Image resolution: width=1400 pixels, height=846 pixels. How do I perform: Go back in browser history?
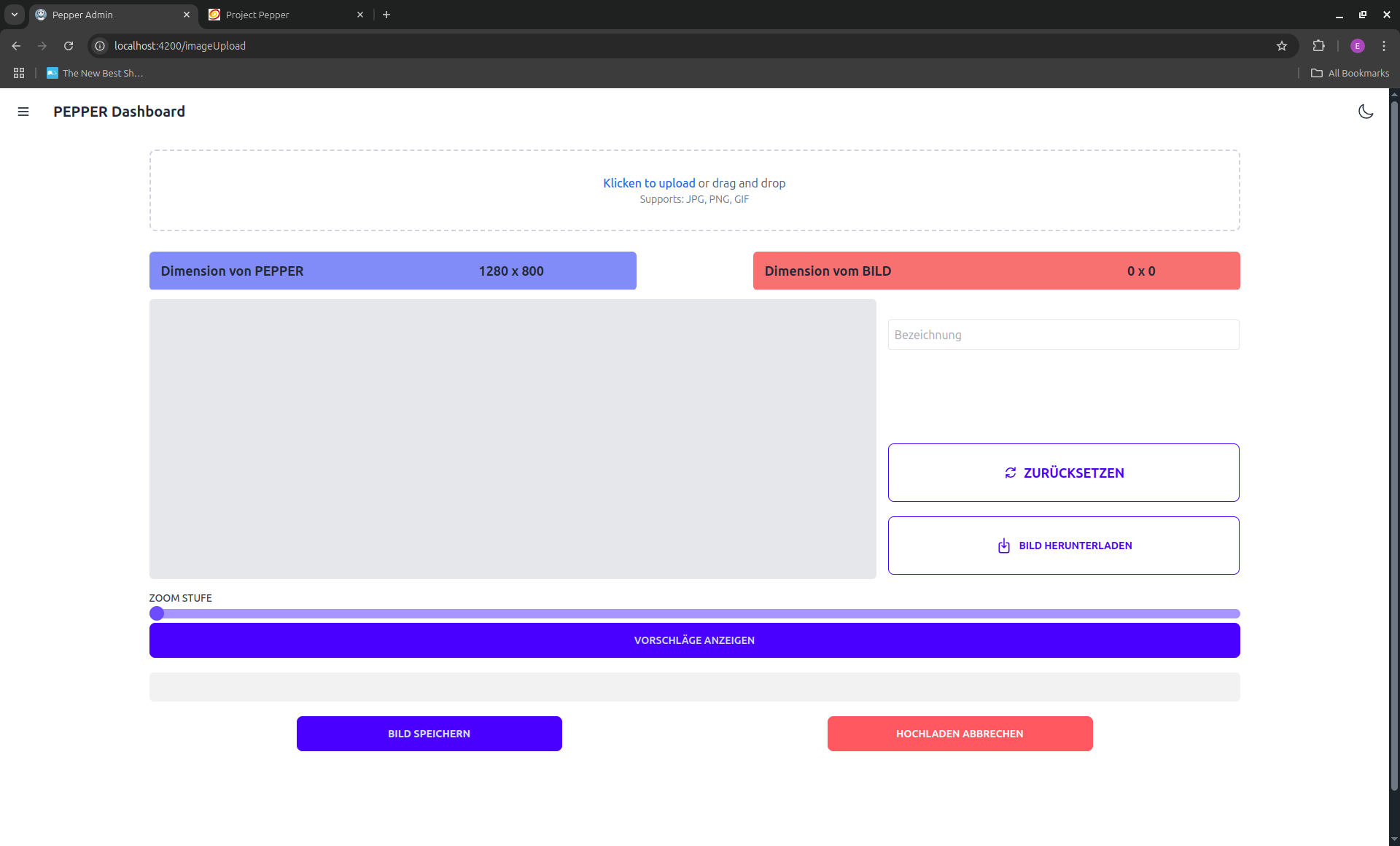pos(16,46)
